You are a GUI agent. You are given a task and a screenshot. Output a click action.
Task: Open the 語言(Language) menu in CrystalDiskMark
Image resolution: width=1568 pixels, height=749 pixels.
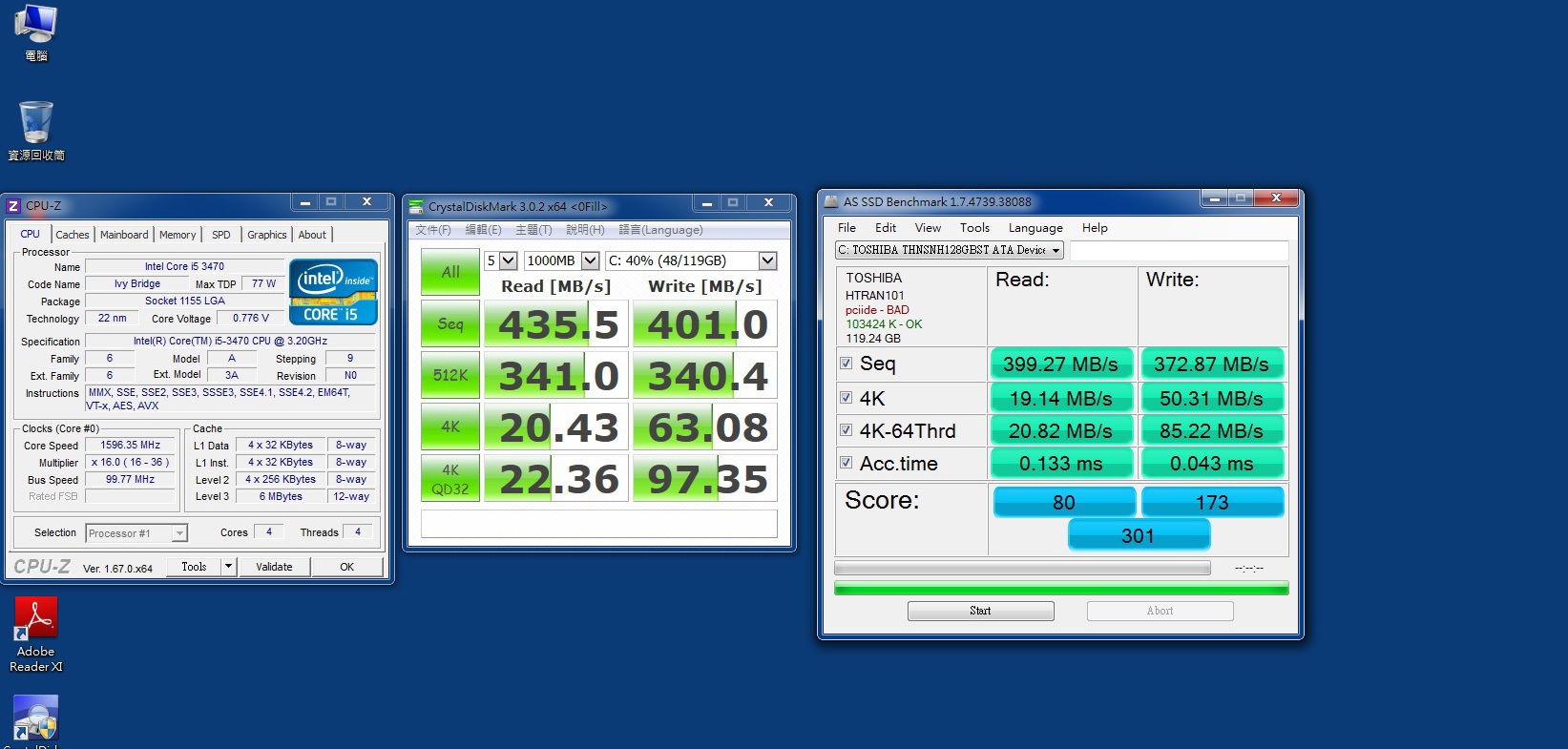click(660, 230)
